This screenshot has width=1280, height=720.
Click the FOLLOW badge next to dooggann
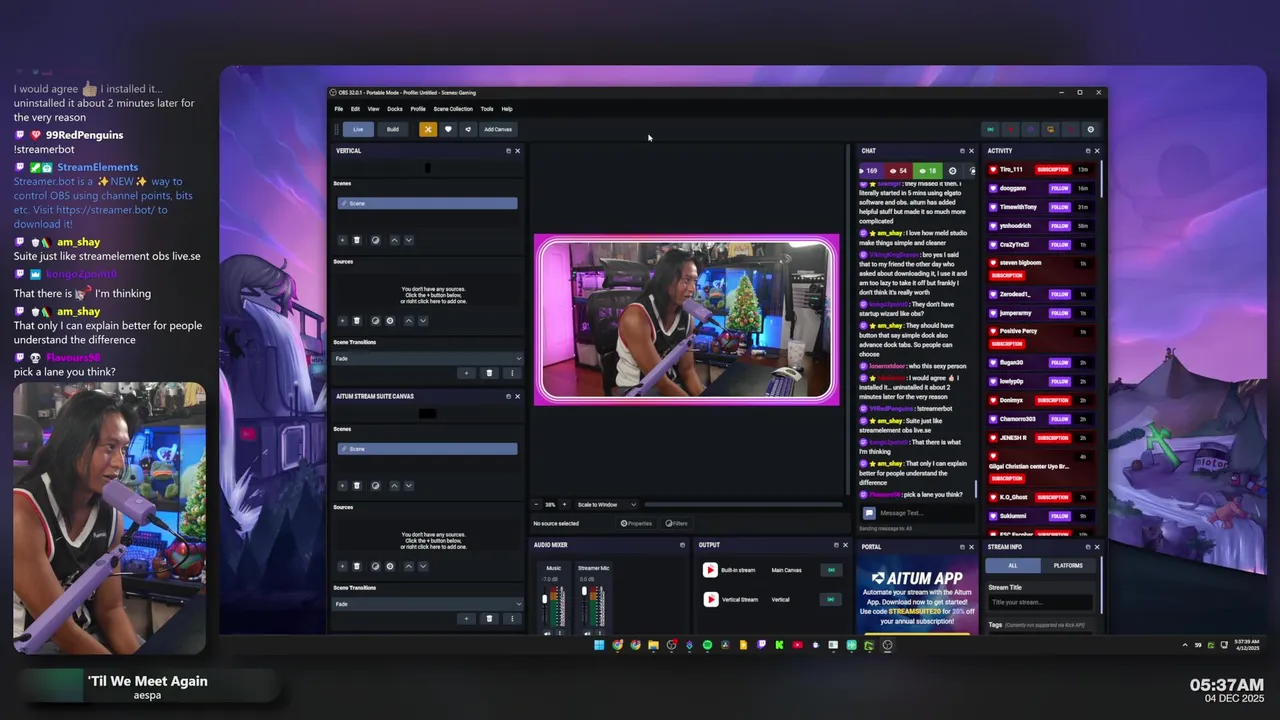[1059, 188]
